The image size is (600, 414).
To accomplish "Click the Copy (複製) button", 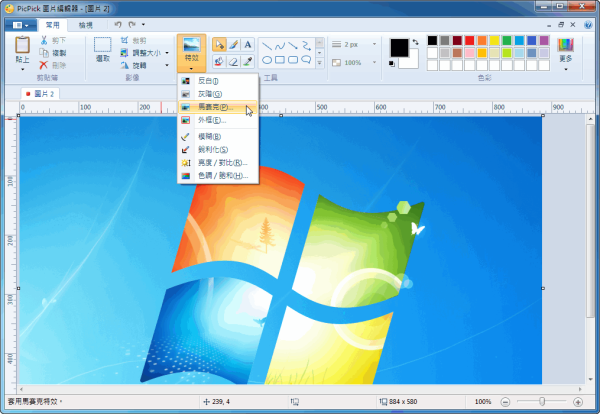I will (x=53, y=53).
